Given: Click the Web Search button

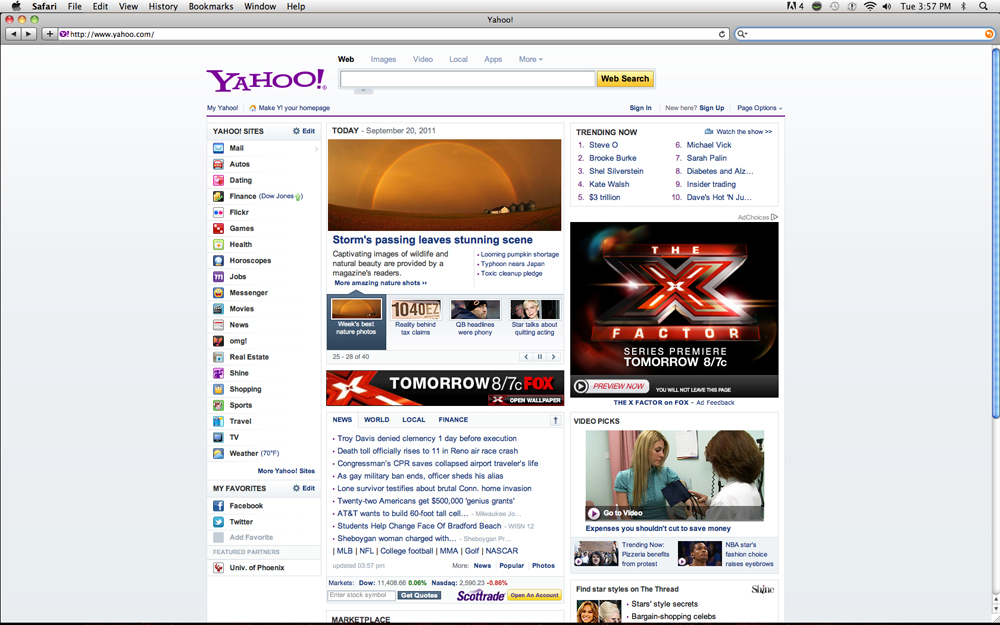Looking at the screenshot, I should pyautogui.click(x=625, y=79).
